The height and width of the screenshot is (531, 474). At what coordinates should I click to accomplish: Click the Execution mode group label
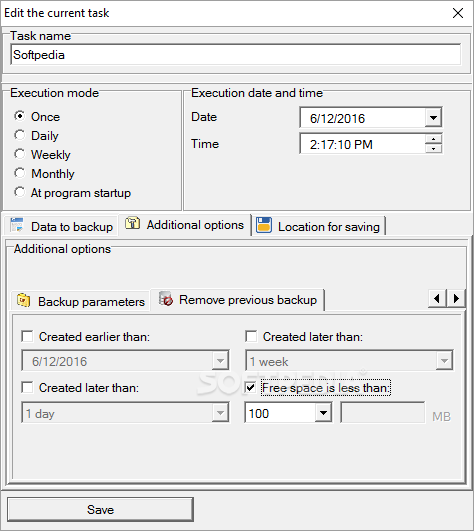(55, 92)
